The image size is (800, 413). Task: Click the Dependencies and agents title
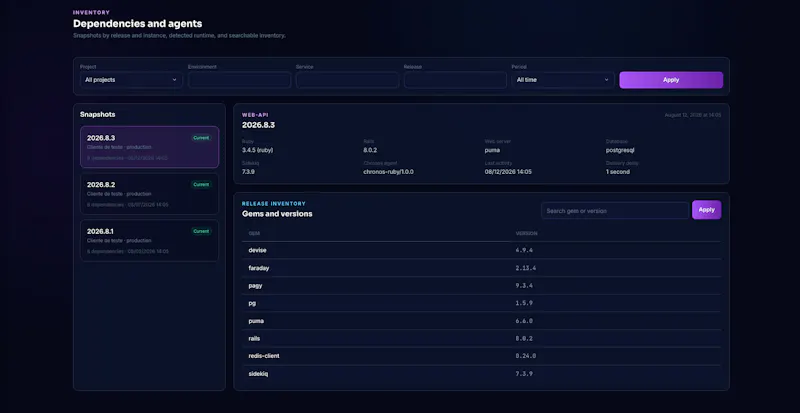(x=137, y=23)
